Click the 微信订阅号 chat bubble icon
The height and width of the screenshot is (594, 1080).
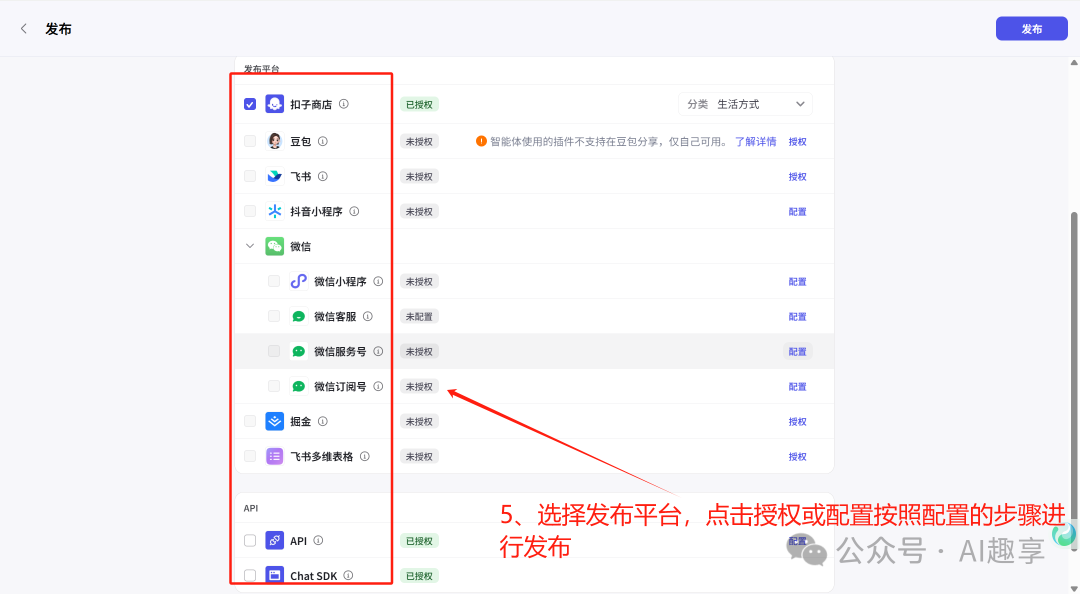[x=298, y=387]
